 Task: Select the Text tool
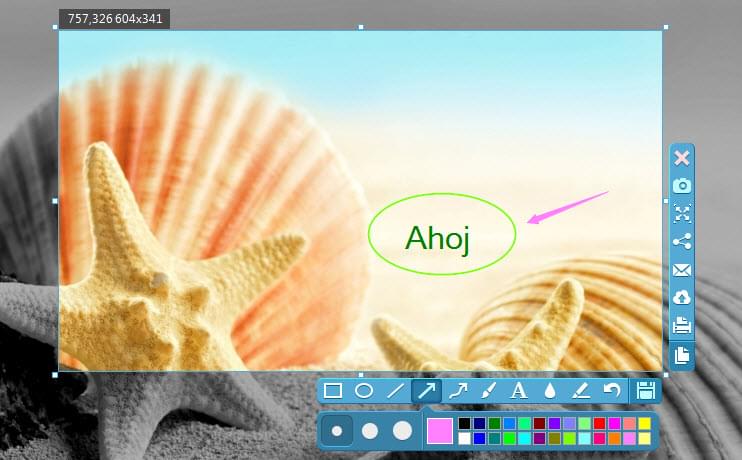pyautogui.click(x=519, y=391)
